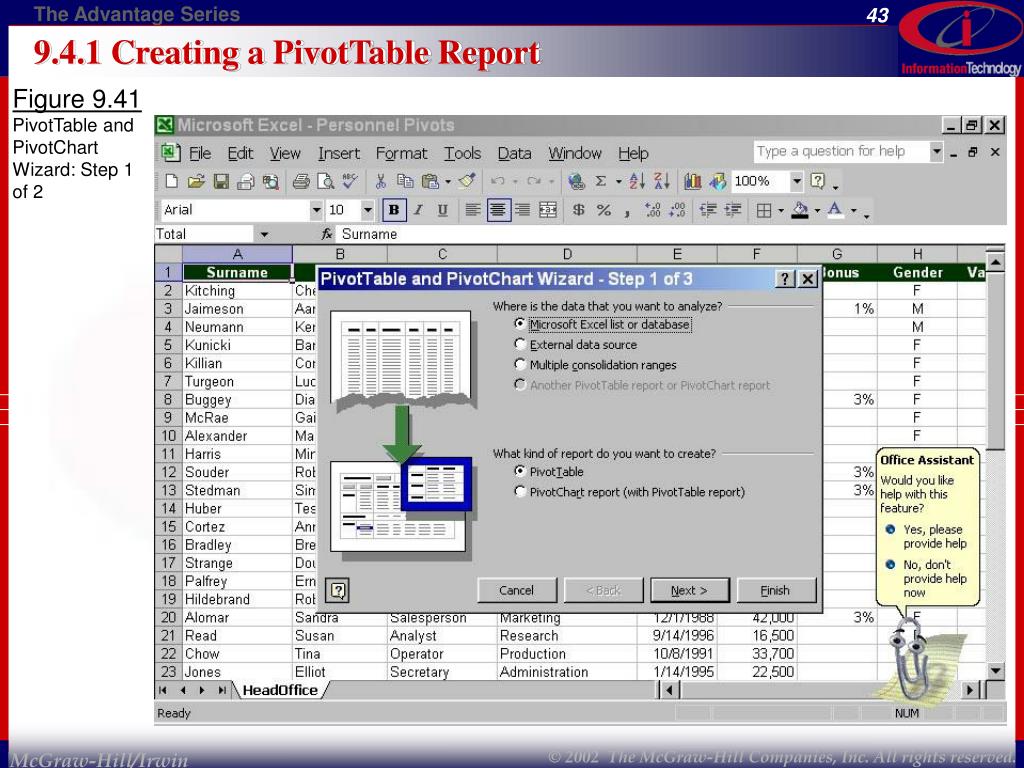Center align the cell text
Image resolution: width=1024 pixels, height=768 pixels.
coord(498,210)
